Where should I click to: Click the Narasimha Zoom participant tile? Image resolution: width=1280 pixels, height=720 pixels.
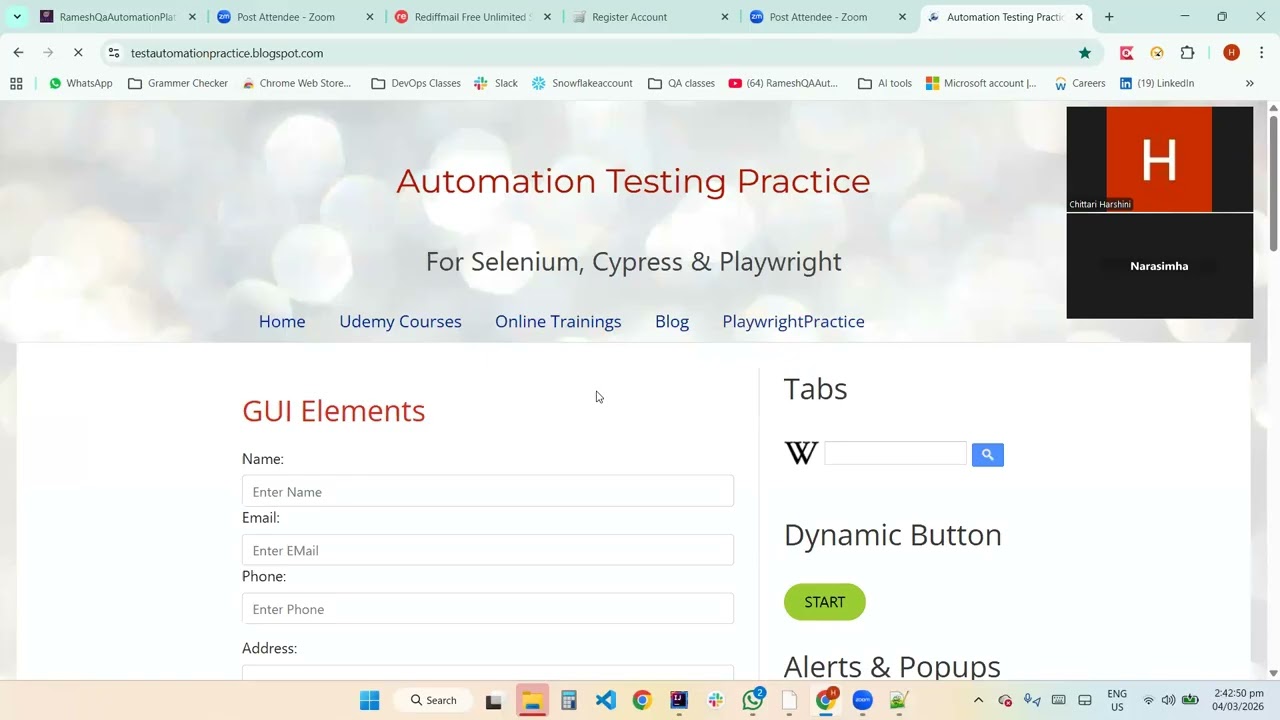click(1159, 266)
